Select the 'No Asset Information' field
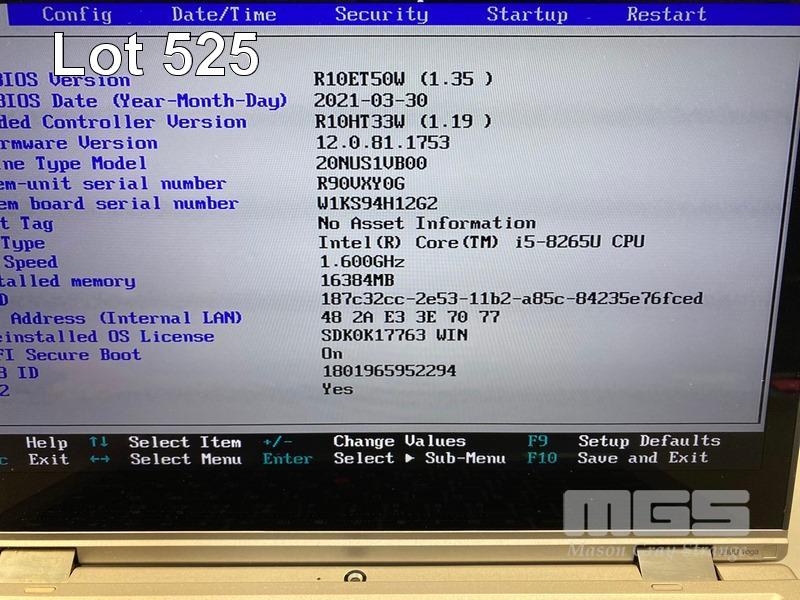The height and width of the screenshot is (600, 800). [426, 223]
